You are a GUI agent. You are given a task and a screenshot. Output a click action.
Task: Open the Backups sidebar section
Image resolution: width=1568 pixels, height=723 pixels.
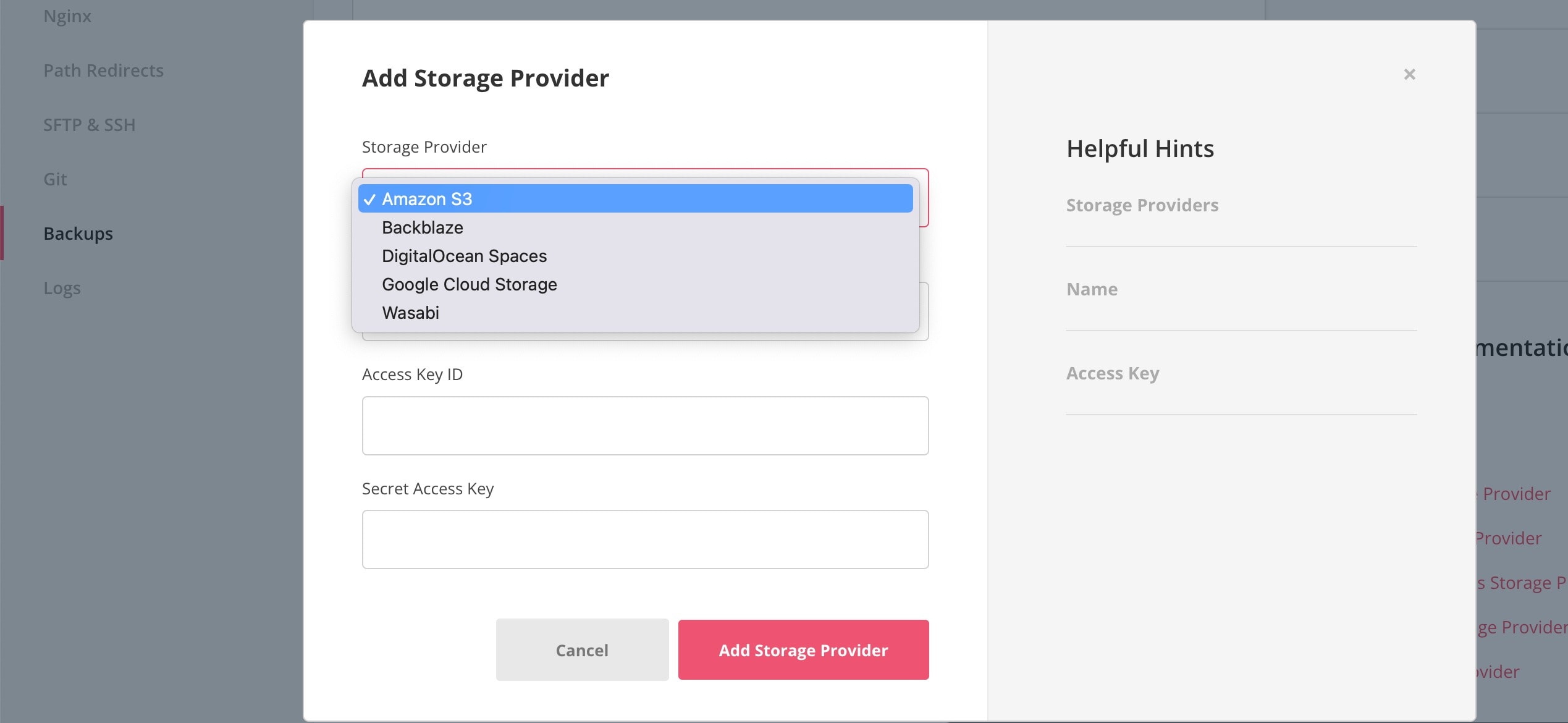click(x=78, y=234)
